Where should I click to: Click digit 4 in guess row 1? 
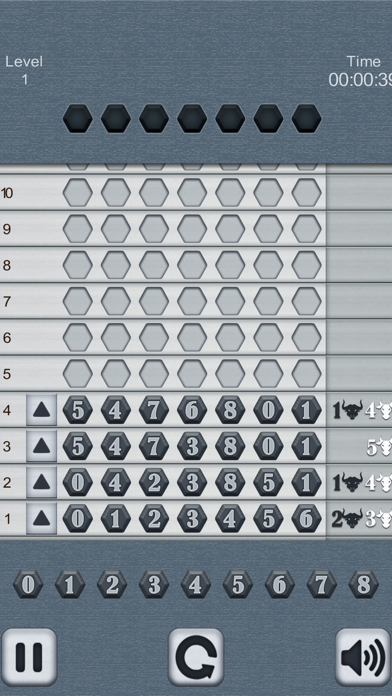230,518
